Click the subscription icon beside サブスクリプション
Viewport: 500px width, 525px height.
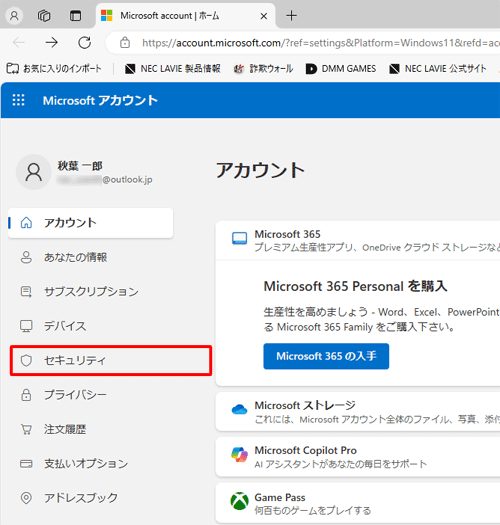click(x=26, y=292)
